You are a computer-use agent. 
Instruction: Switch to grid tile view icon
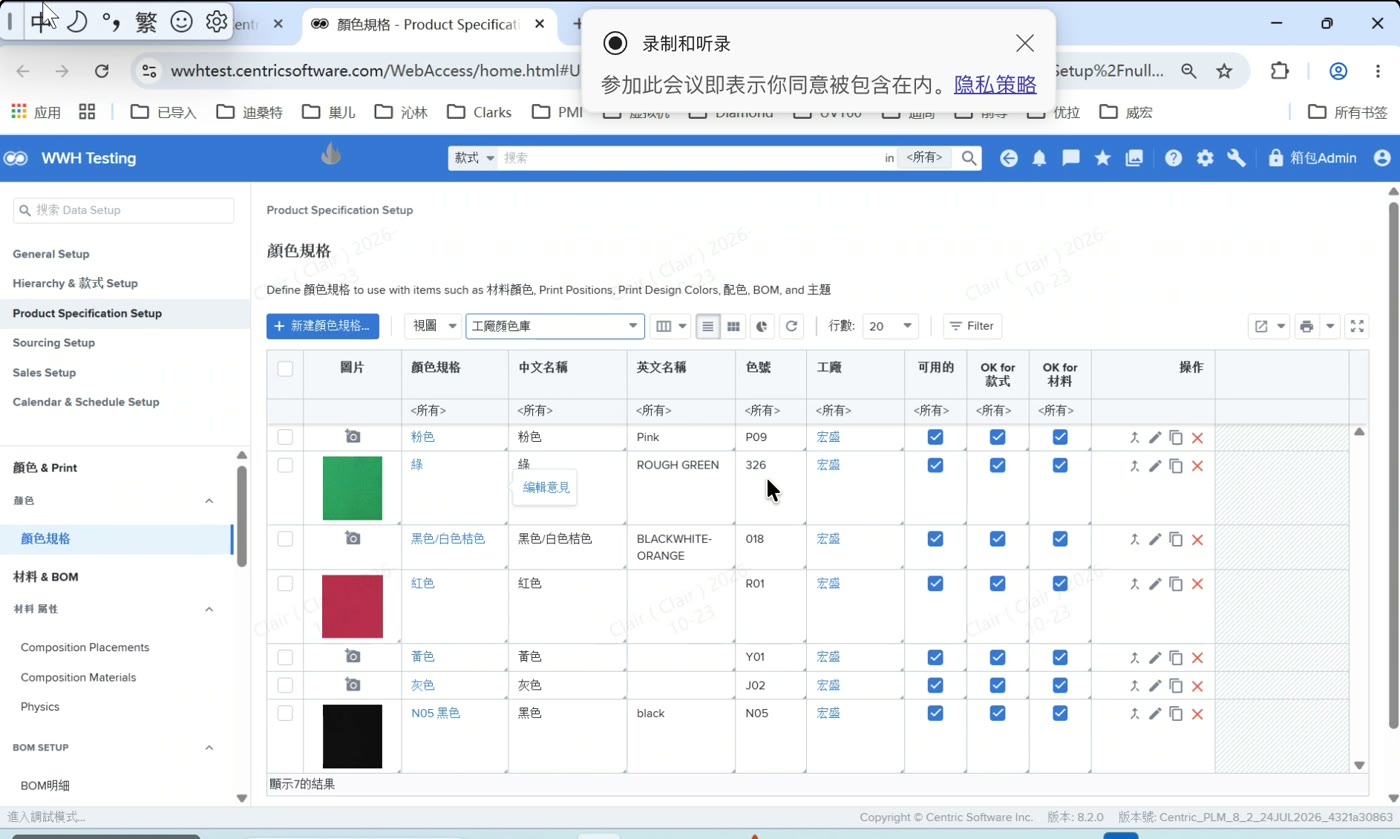[734, 326]
